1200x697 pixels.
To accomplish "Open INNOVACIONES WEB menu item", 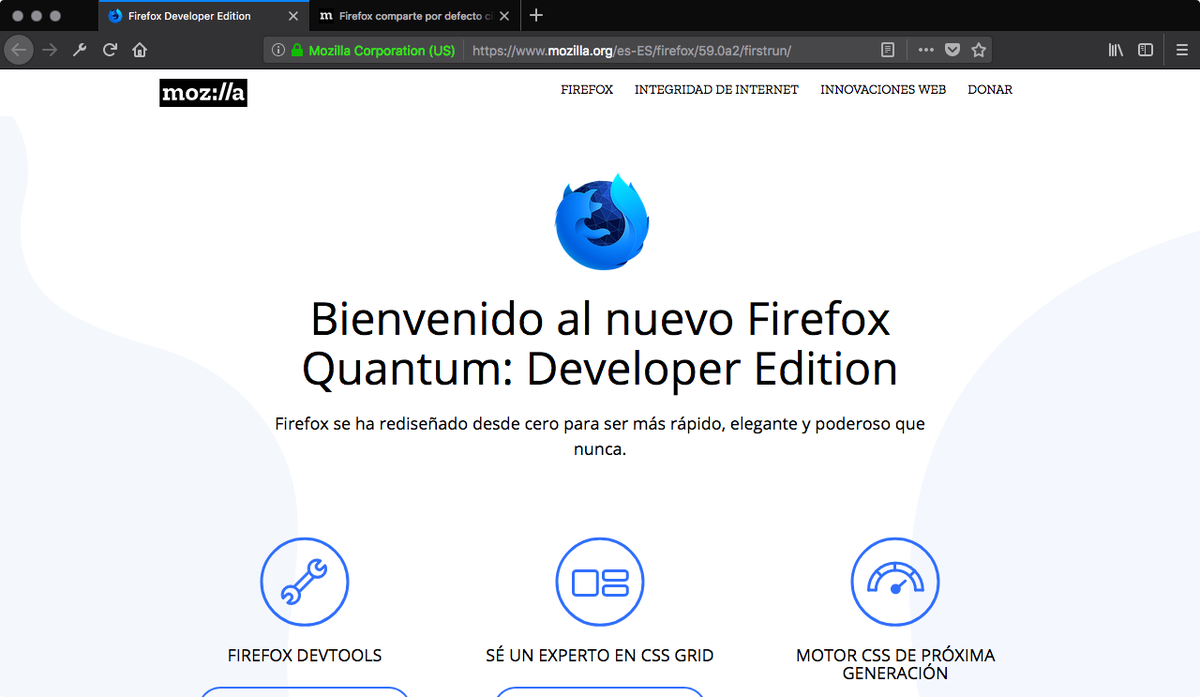I will (x=883, y=90).
